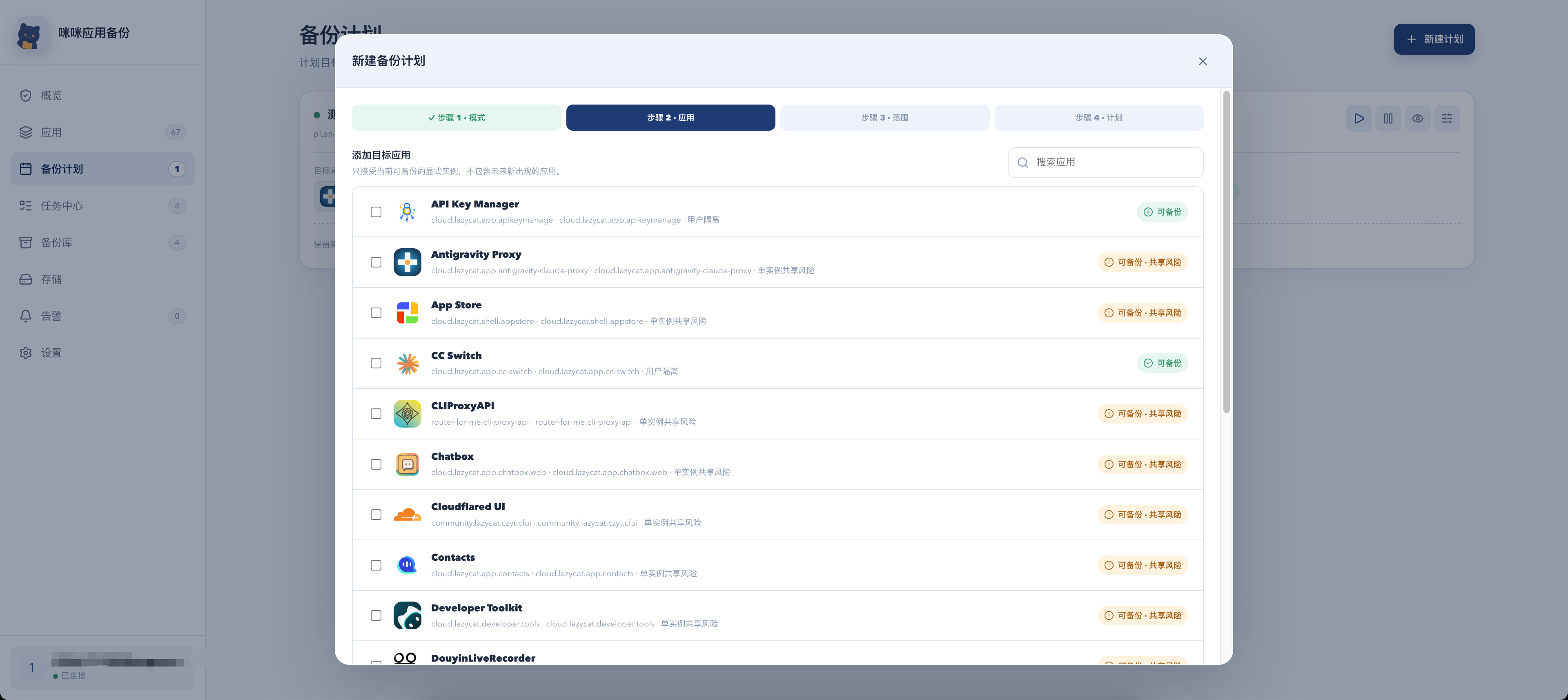Check the CC Switch checkbox
The height and width of the screenshot is (700, 1568).
376,363
